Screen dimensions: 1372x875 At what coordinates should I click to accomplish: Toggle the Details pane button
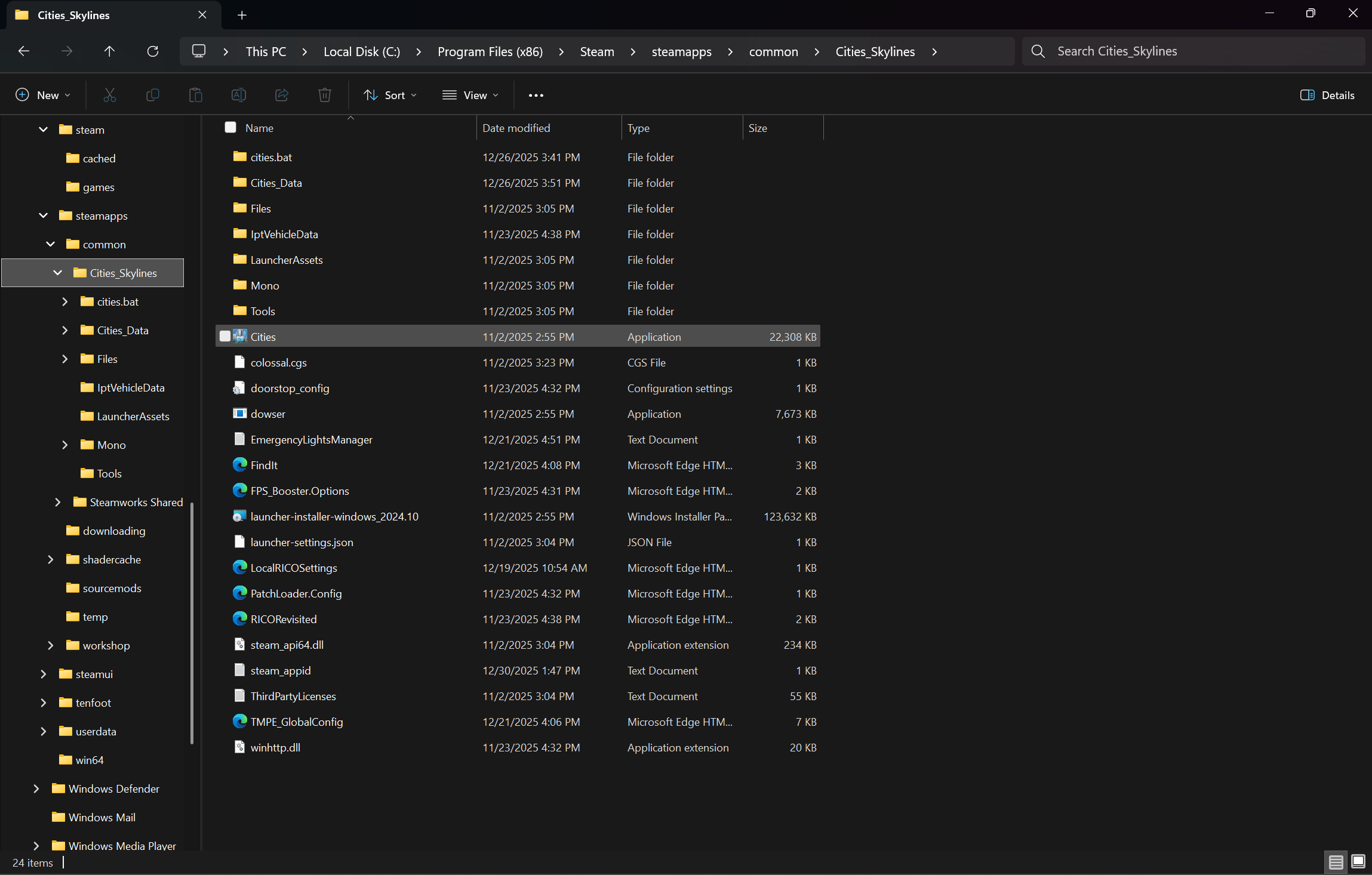tap(1327, 95)
